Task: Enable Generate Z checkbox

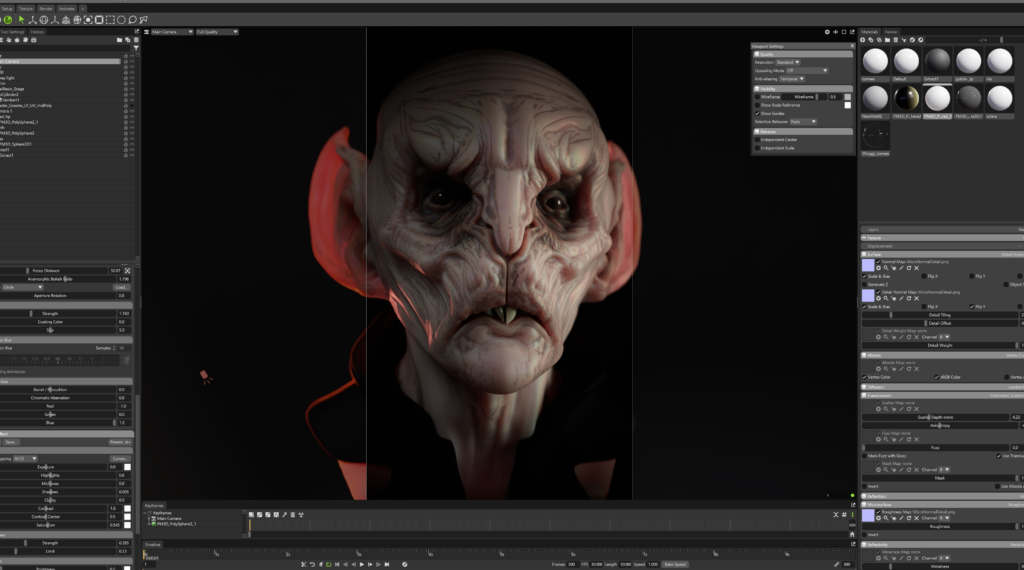Action: pos(865,284)
